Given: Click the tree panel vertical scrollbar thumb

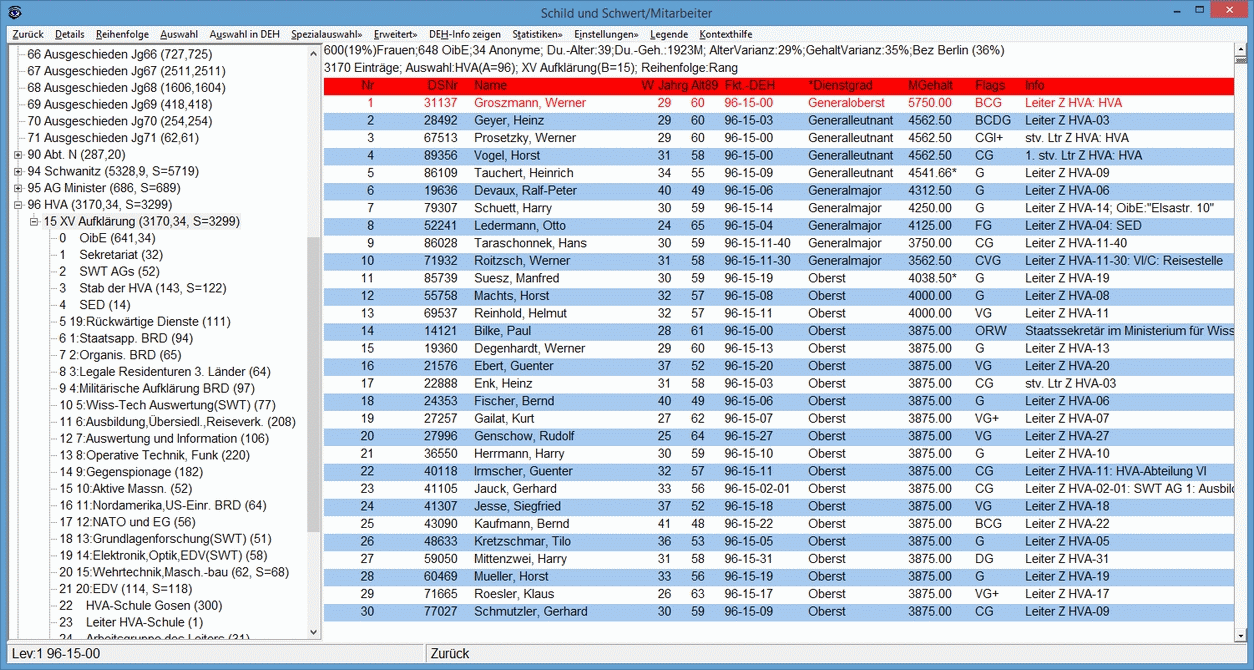Looking at the screenshot, I should coord(314,385).
